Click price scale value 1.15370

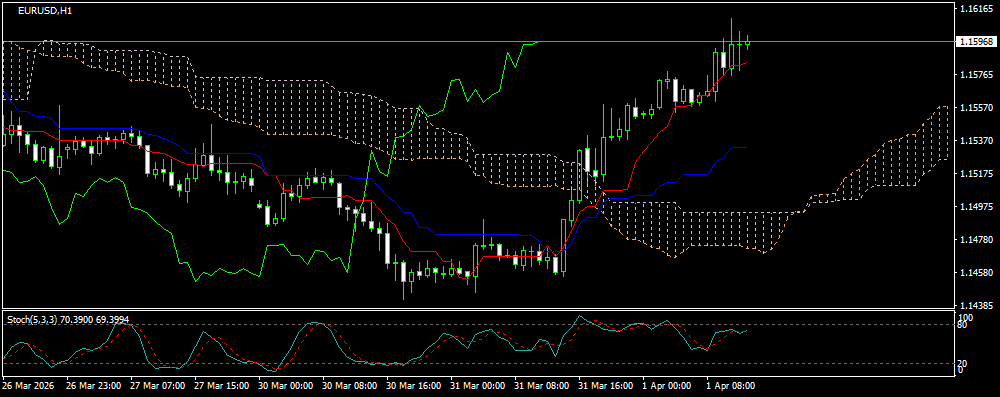975,140
